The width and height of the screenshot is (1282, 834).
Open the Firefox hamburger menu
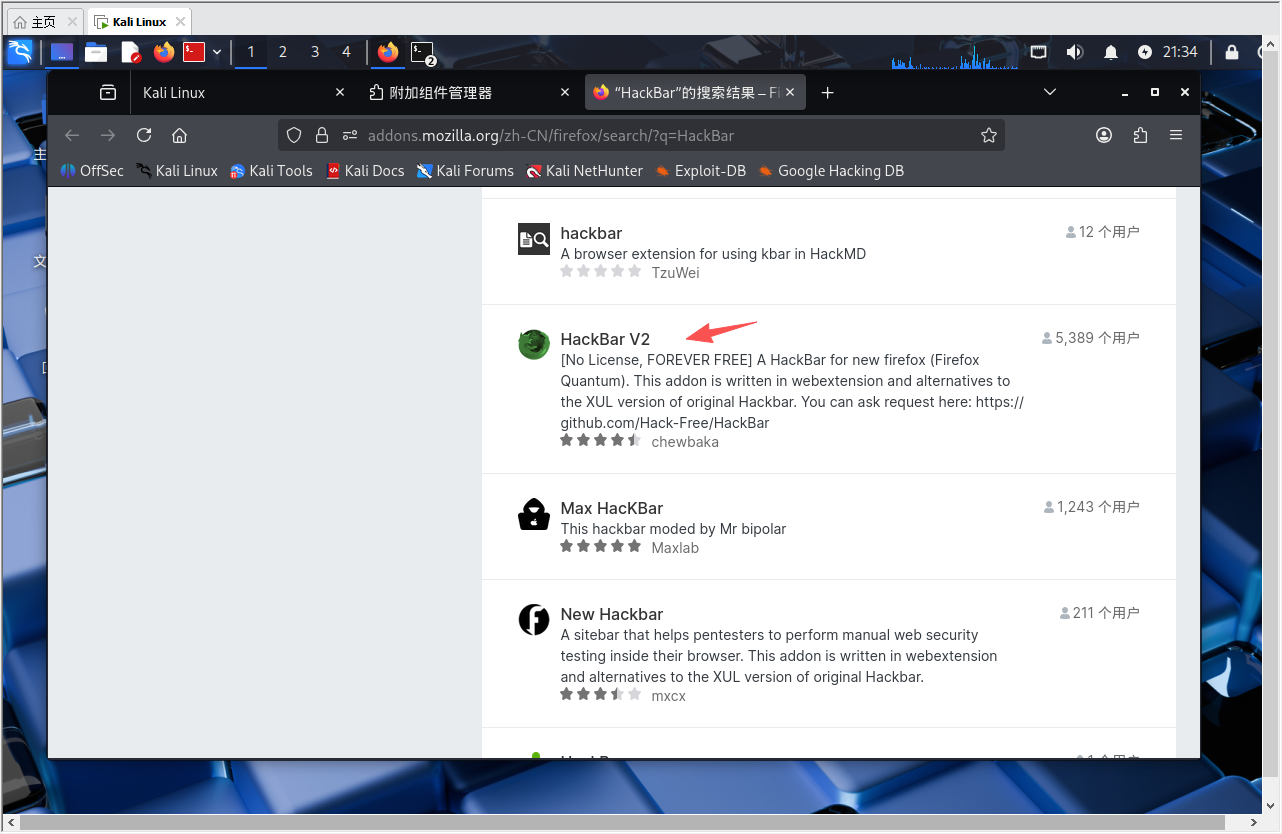(1176, 135)
